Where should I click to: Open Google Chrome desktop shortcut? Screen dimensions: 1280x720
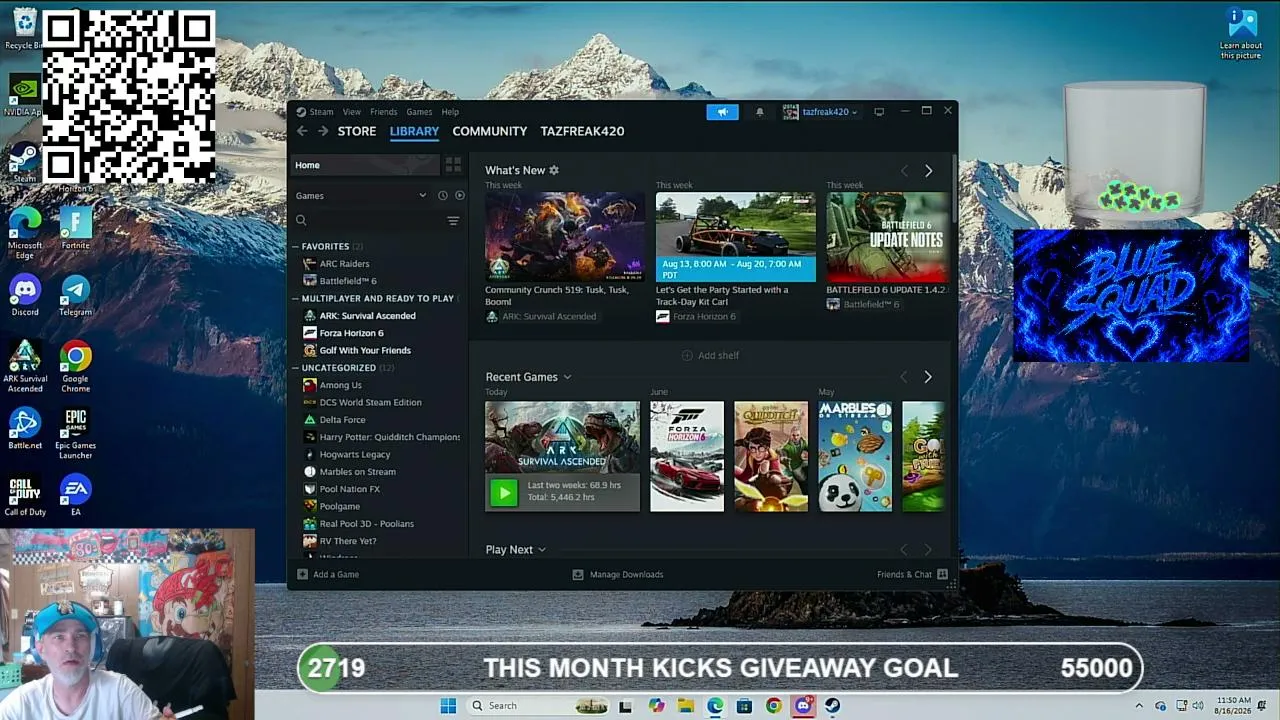tap(75, 366)
